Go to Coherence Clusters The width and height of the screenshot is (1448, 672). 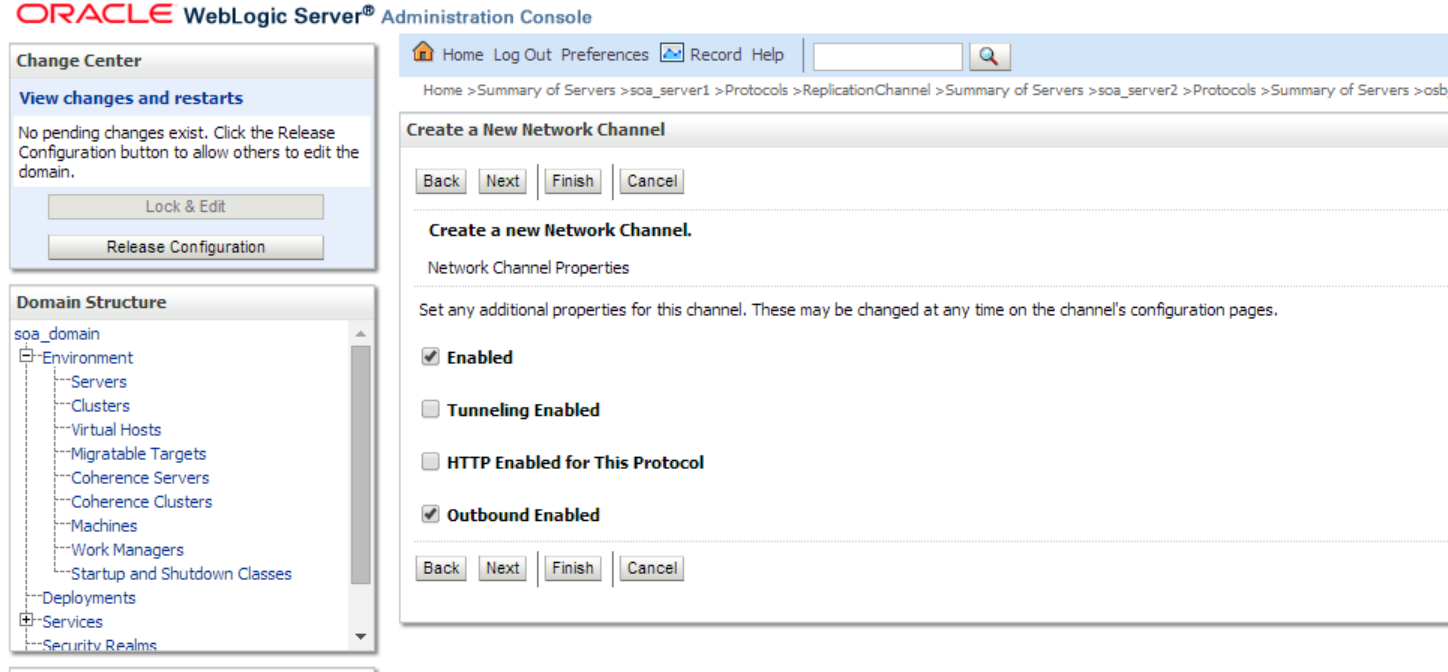pos(141,502)
